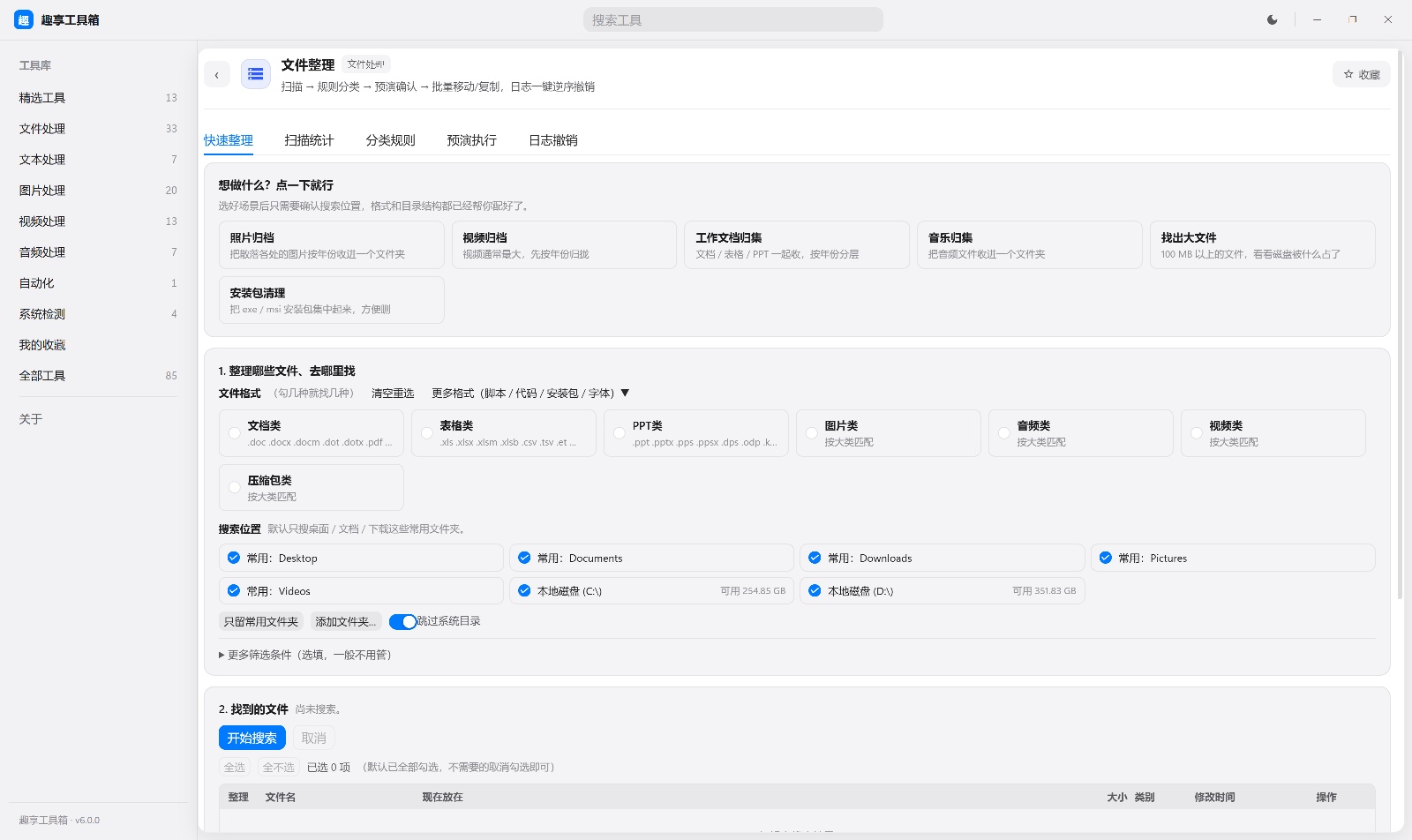Open 系统检测 category in sidebar

(x=98, y=314)
